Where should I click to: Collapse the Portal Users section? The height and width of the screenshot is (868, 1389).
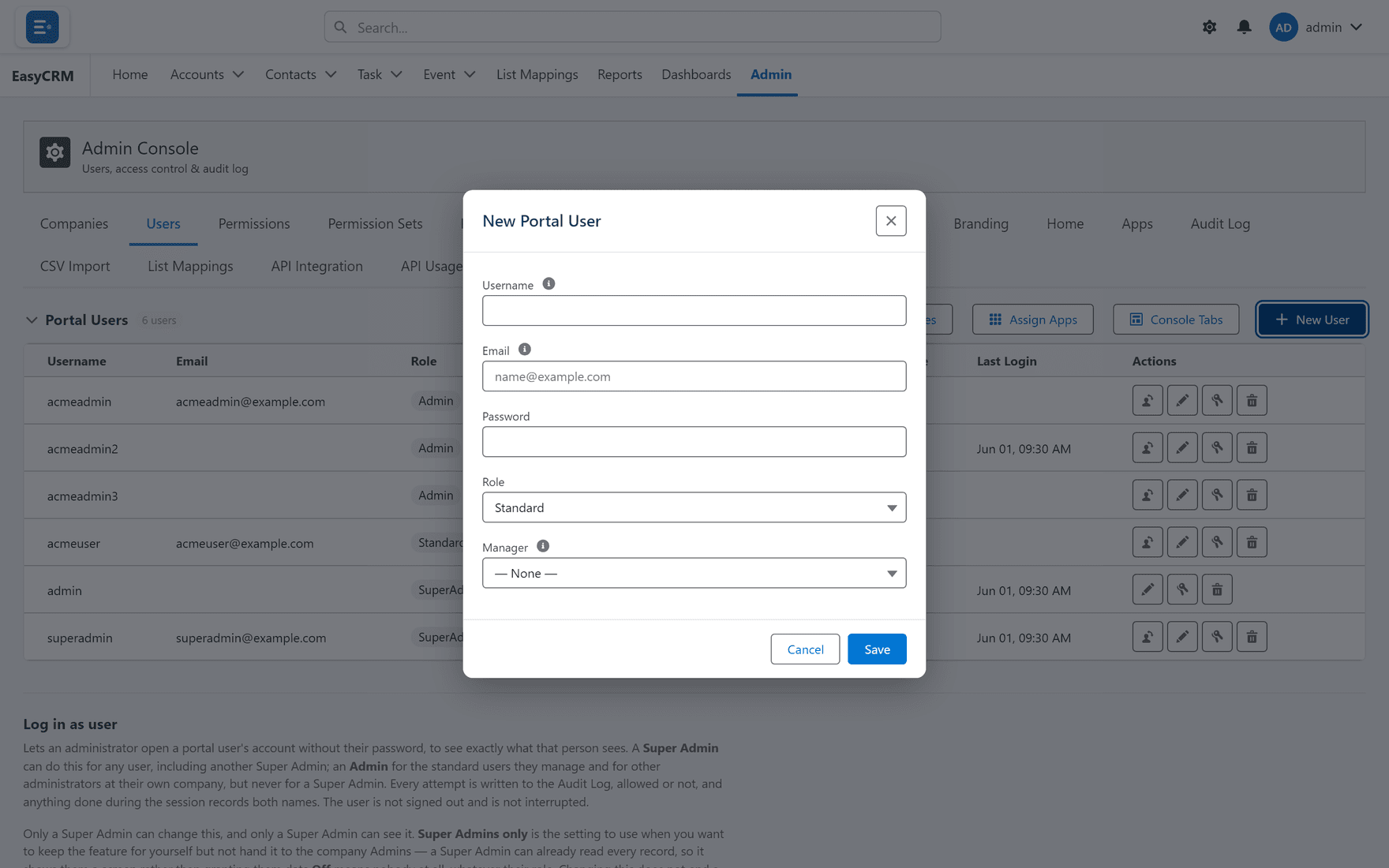[32, 320]
